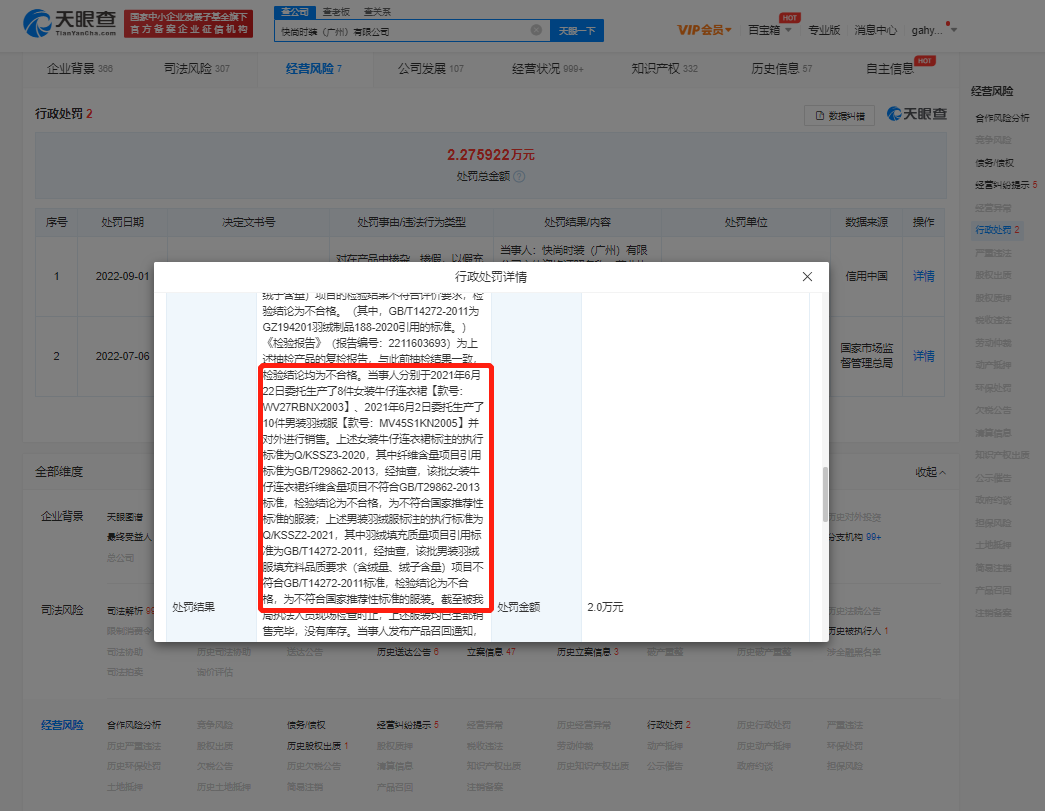Switch to the 知识产权 tab

[x=664, y=69]
